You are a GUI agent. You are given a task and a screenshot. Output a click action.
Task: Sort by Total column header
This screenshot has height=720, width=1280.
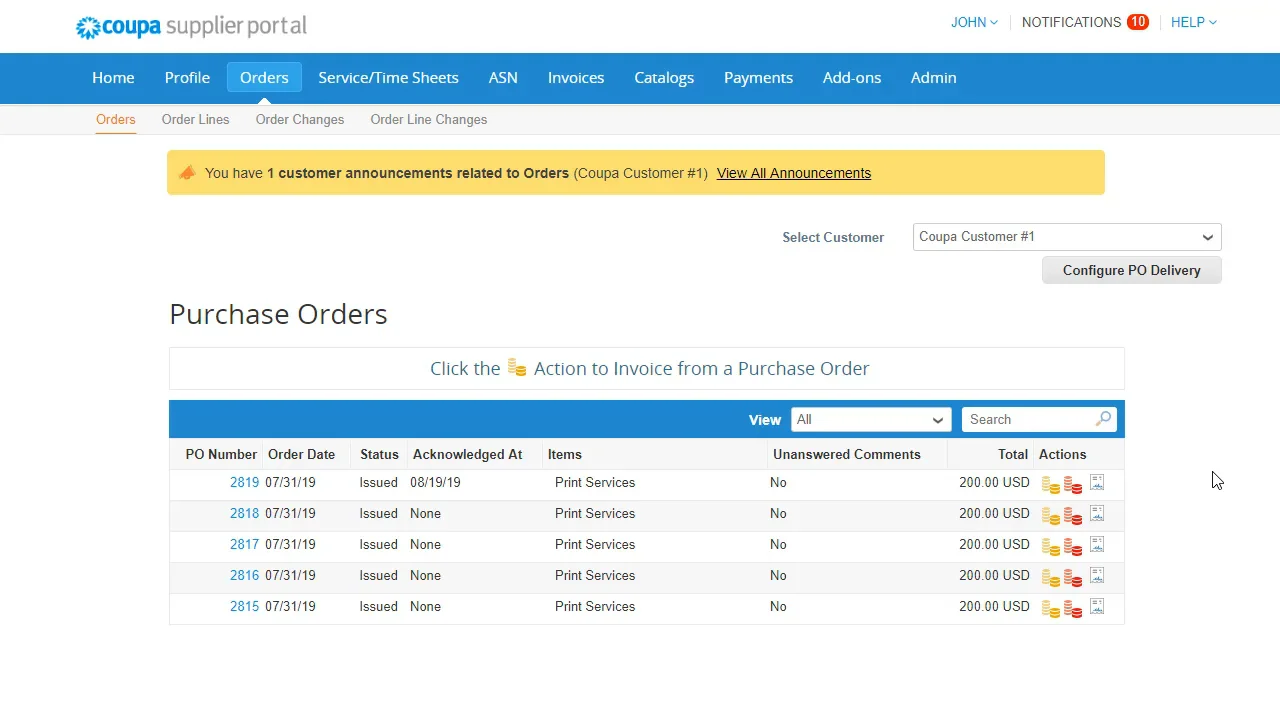pos(1013,454)
